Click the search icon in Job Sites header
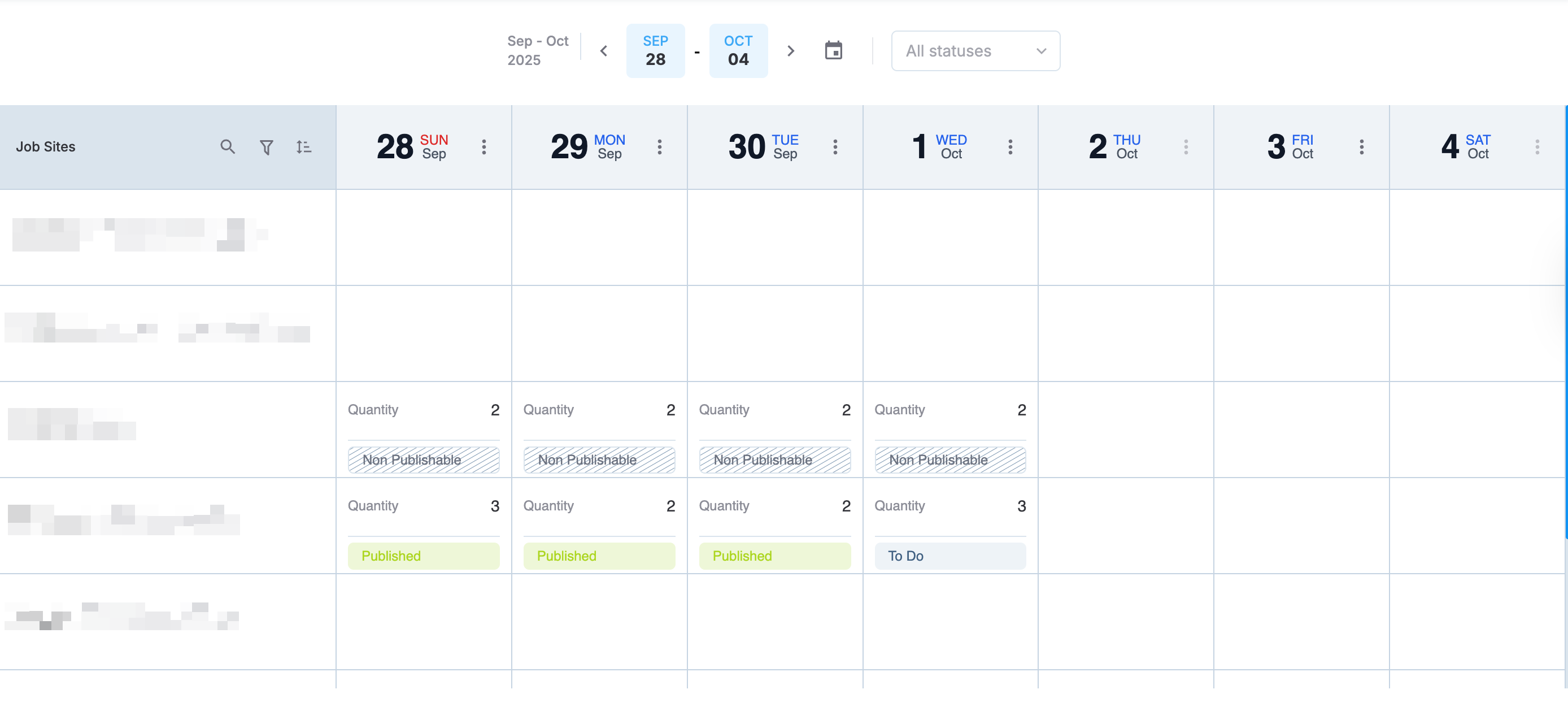Screen dimensions: 1568x711 [x=227, y=147]
